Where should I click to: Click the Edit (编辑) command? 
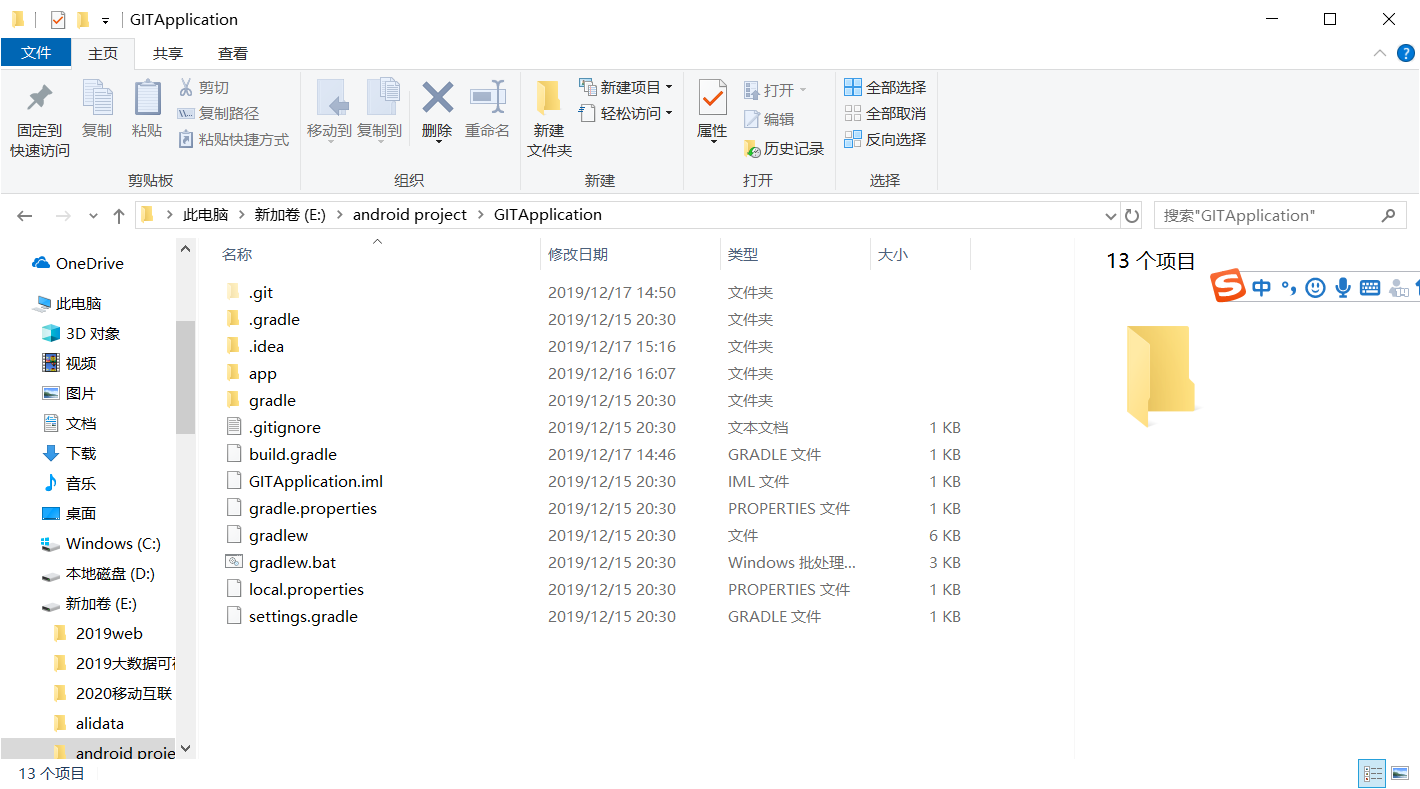tap(769, 119)
